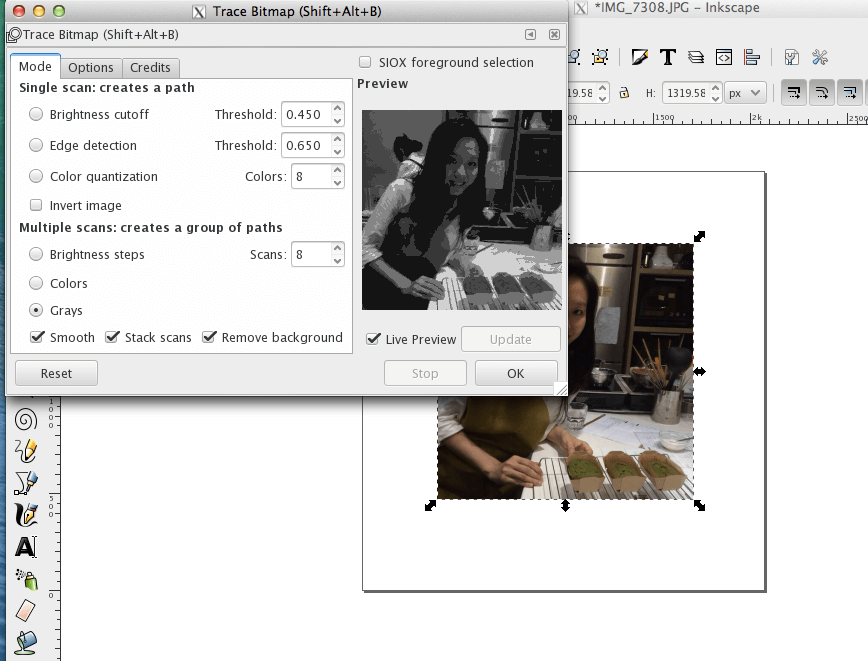This screenshot has height=661, width=868.
Task: Toggle scale rounded corners affect button
Action: pyautogui.click(x=822, y=92)
